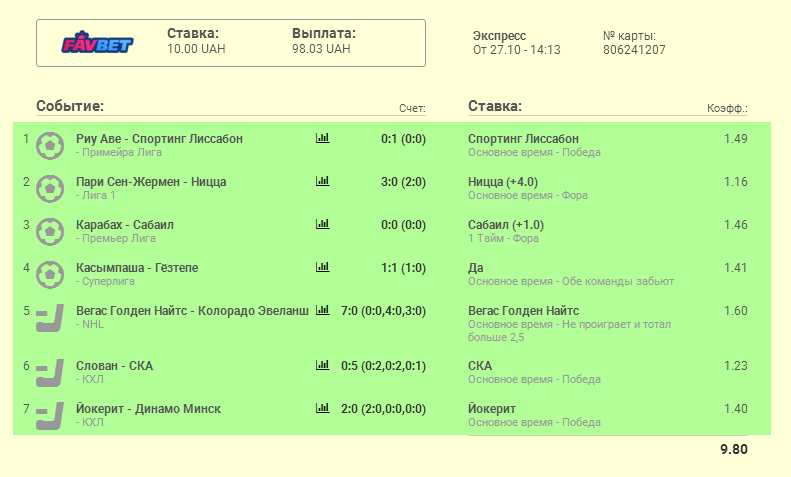Open statistics chart for Пари Сен-Жермен match
This screenshot has height=477, width=791.
[322, 181]
